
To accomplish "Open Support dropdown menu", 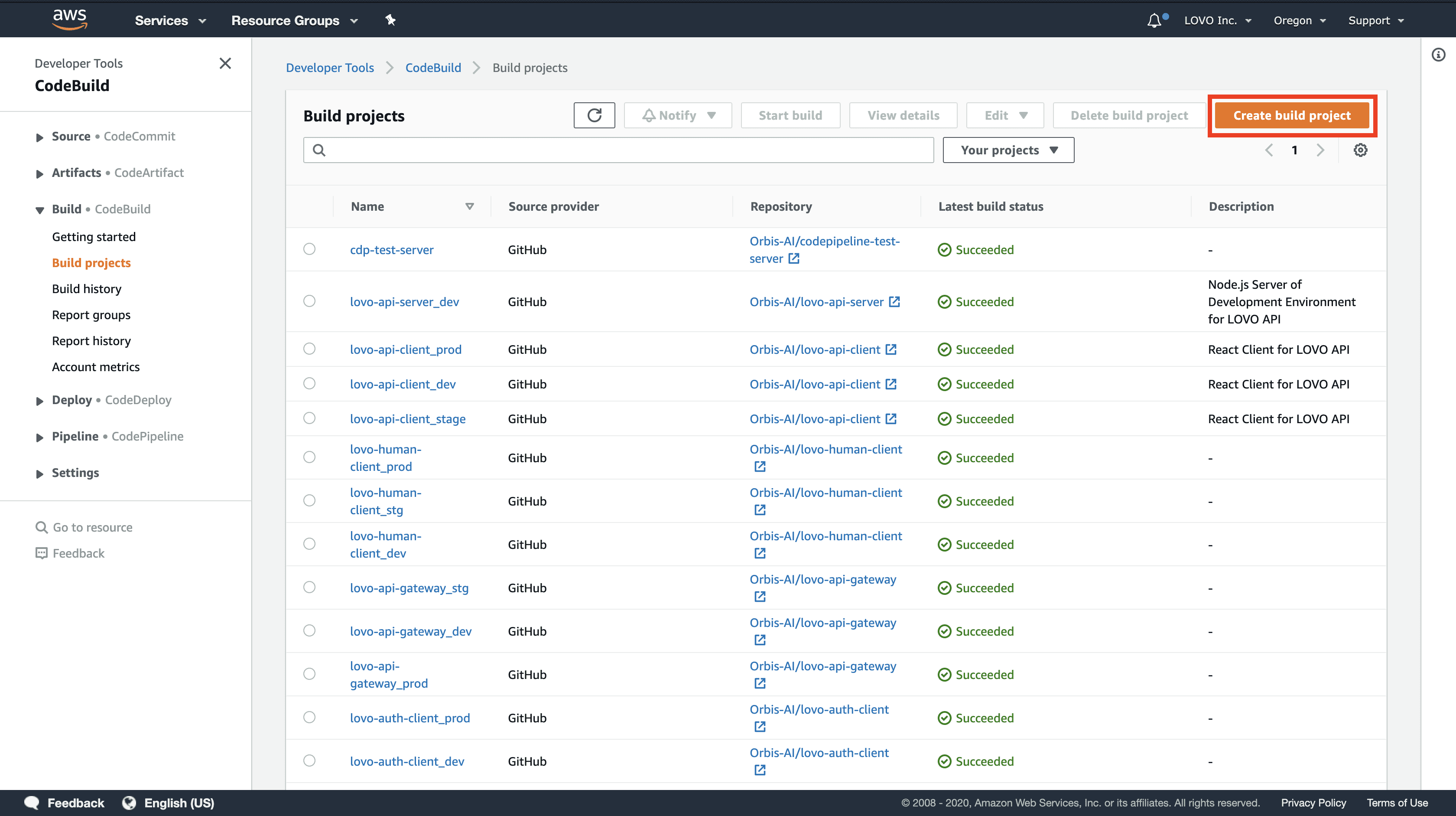I will click(1376, 21).
